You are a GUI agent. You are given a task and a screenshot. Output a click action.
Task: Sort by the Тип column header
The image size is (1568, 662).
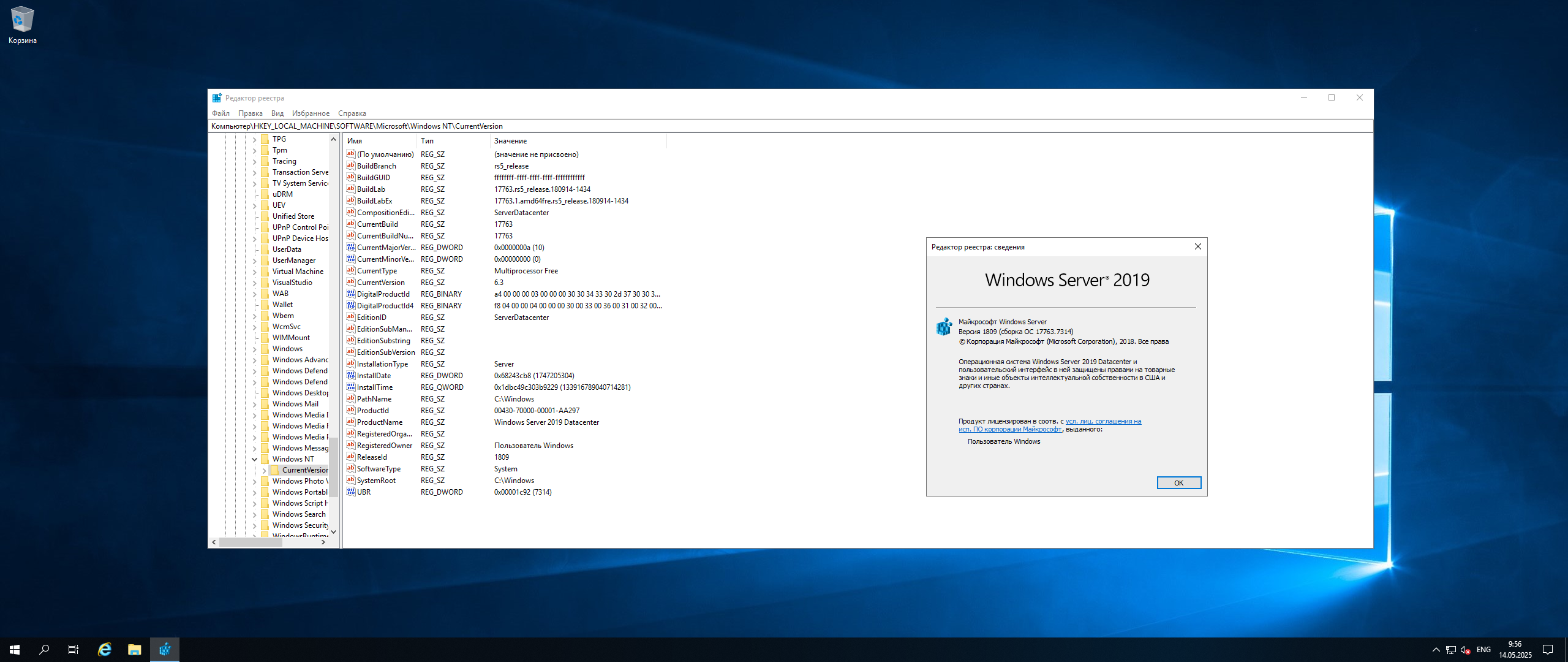coord(453,141)
